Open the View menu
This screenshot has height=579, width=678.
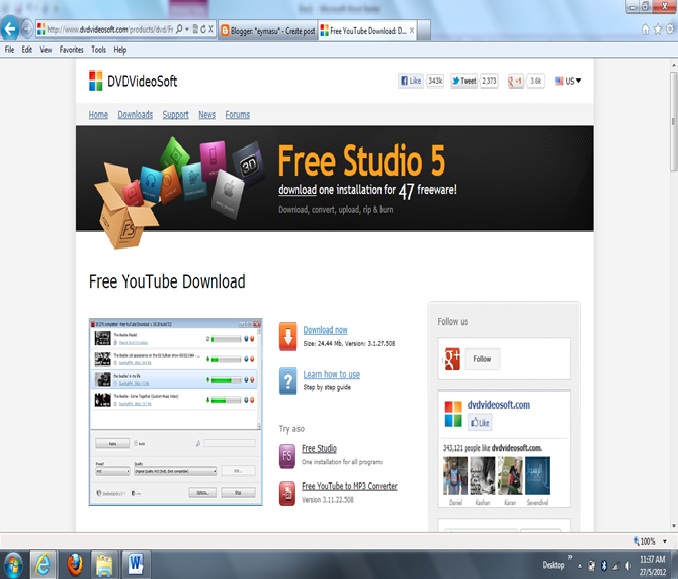[46, 50]
